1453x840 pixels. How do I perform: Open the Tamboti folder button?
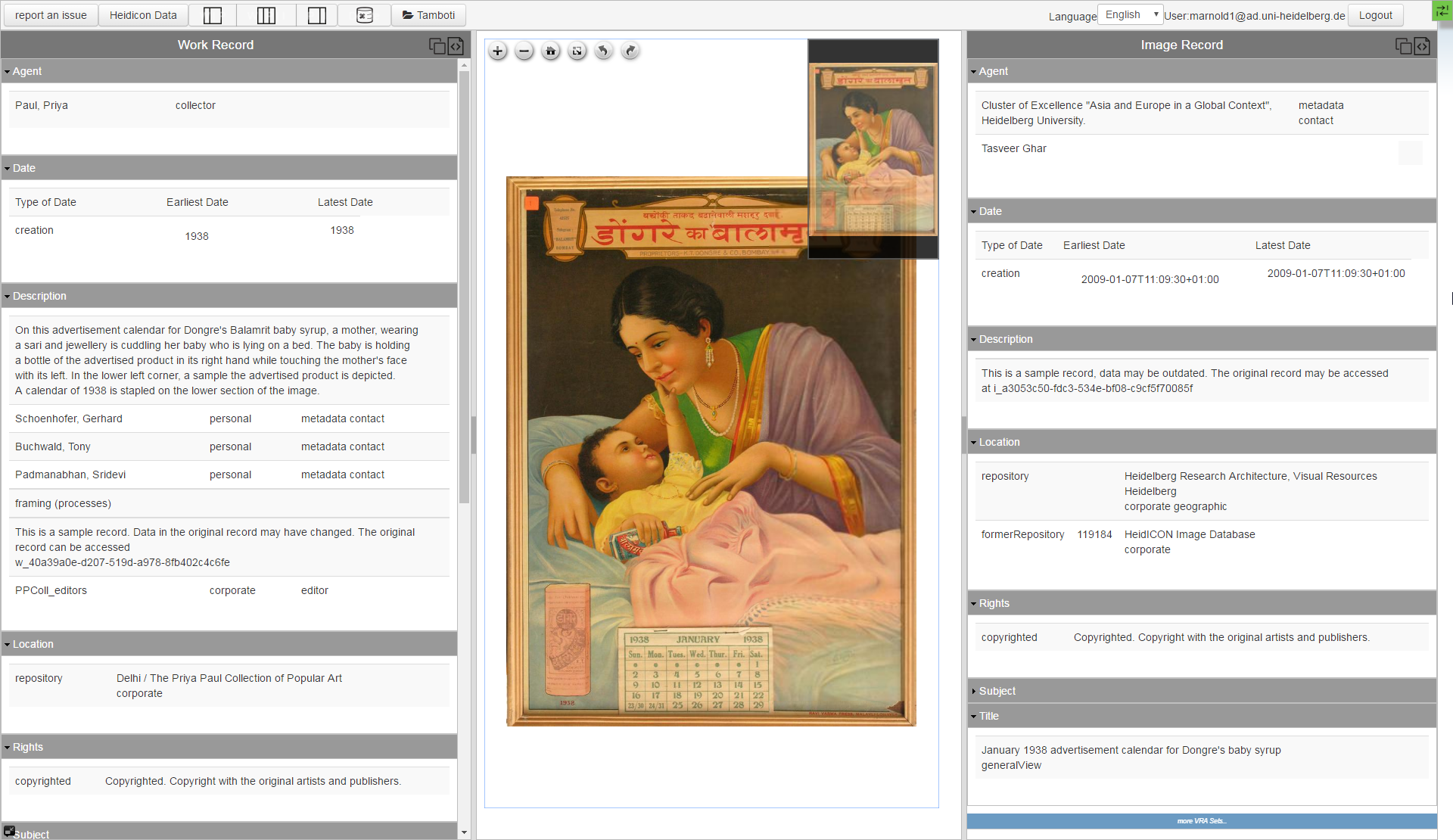pos(428,15)
